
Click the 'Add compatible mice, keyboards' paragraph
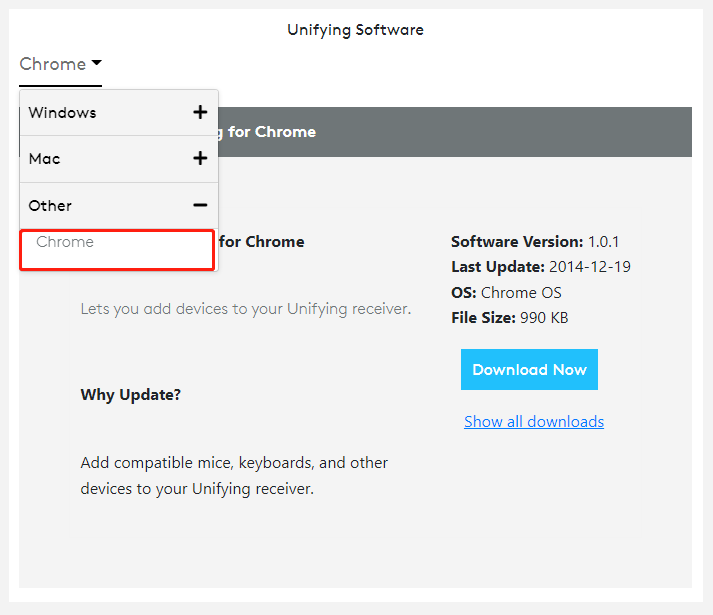[234, 475]
